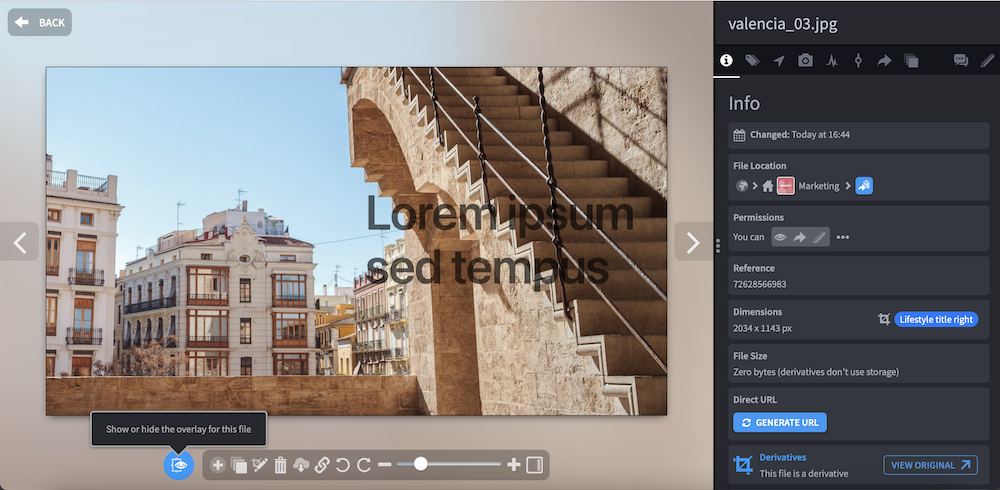The image size is (1000, 490).
Task: Rotate image counter-clockwise
Action: pyautogui.click(x=342, y=465)
